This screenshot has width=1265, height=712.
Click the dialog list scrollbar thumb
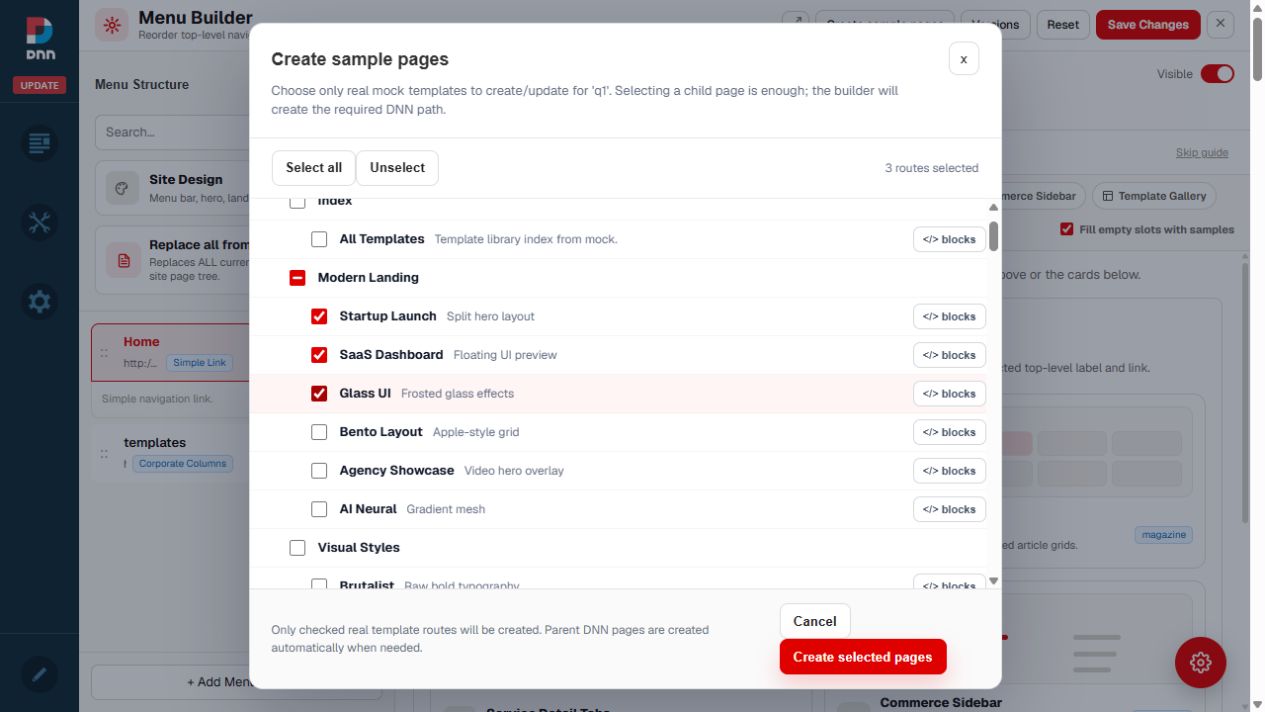point(993,236)
